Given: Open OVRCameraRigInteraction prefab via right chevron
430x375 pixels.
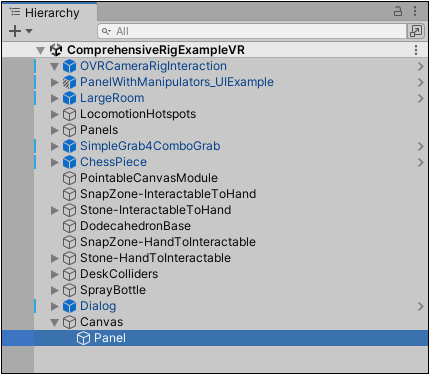Looking at the screenshot, I should point(420,66).
